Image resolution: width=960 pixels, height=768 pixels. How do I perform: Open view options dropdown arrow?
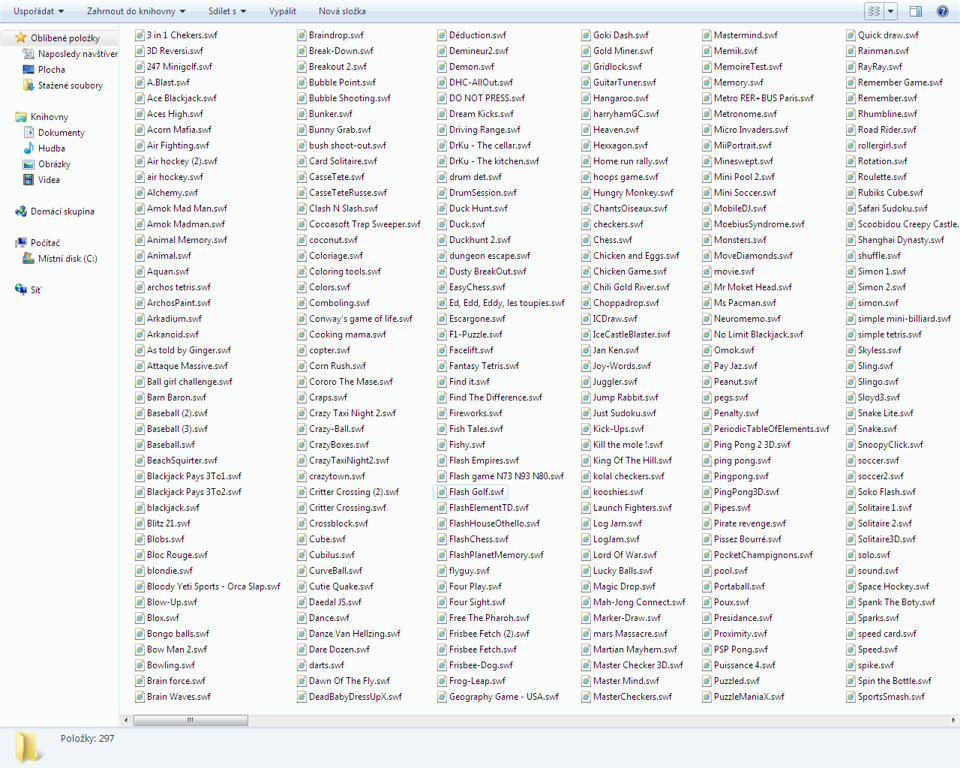click(890, 11)
